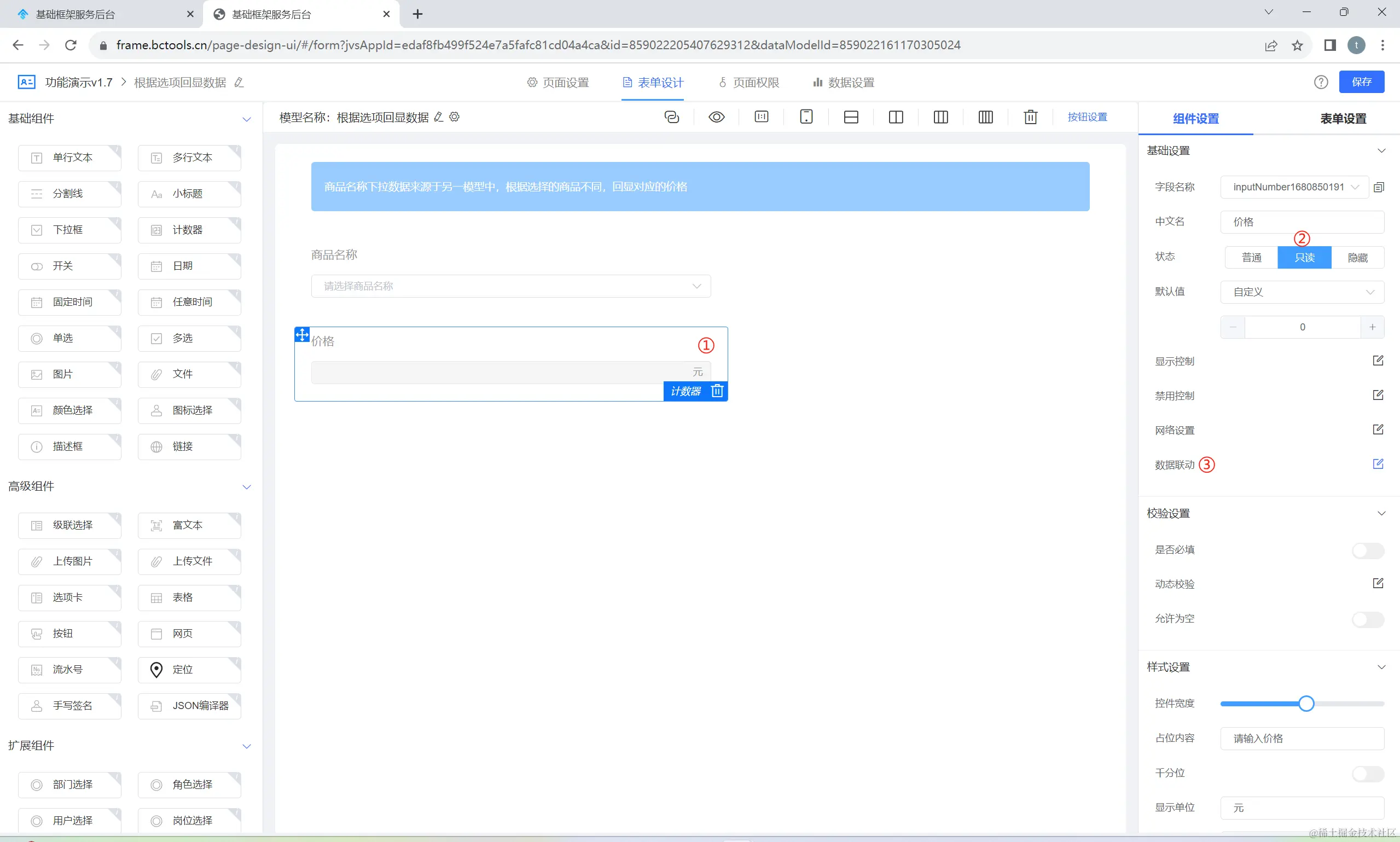The width and height of the screenshot is (1400, 842).
Task: Click the eye preview icon in toolbar
Action: pyautogui.click(x=717, y=117)
